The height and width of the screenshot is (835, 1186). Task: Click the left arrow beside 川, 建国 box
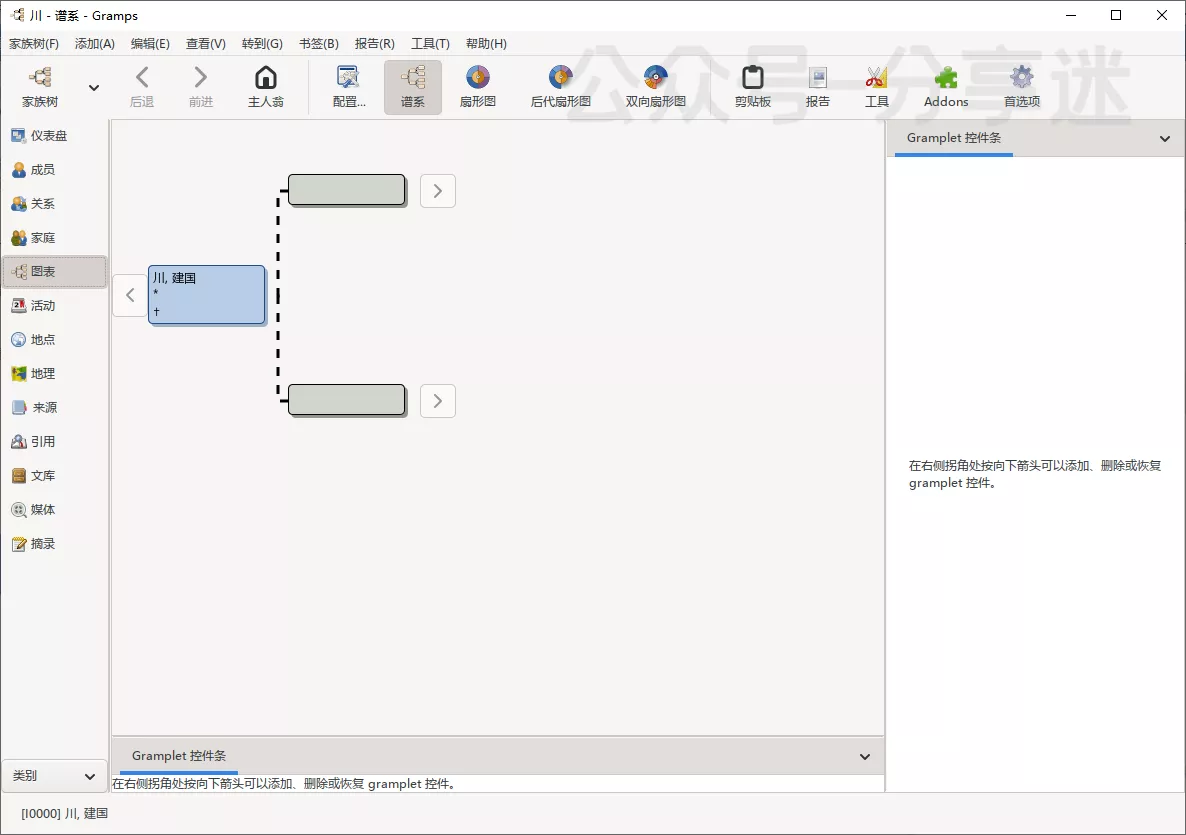[130, 296]
